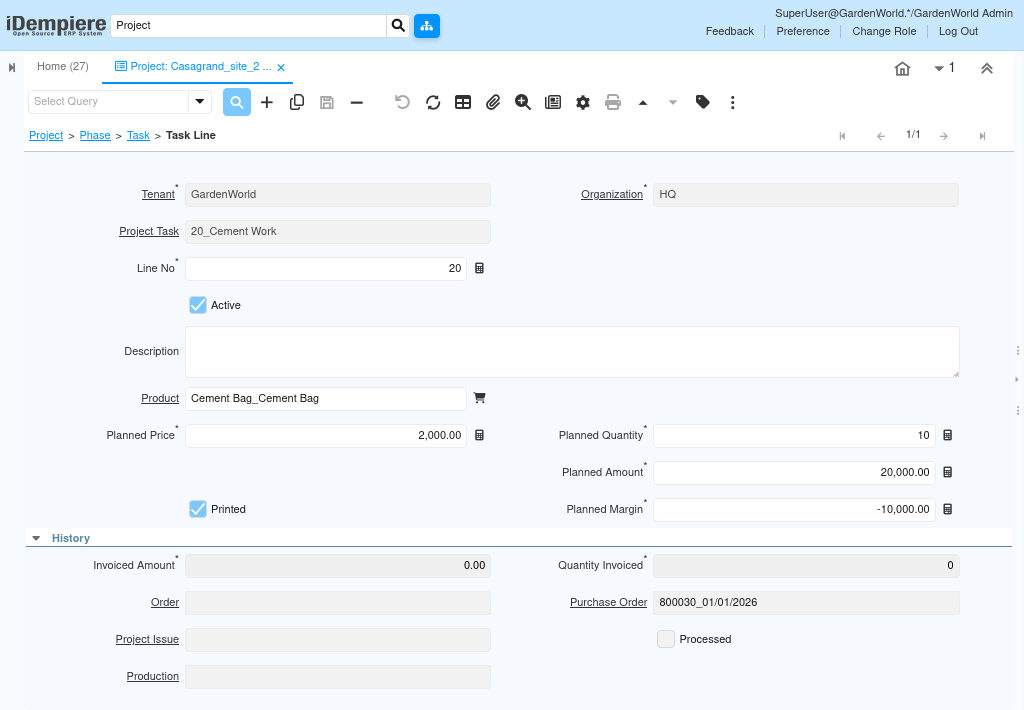This screenshot has width=1024, height=710.
Task: Click the Delete record minus icon
Action: point(357,102)
